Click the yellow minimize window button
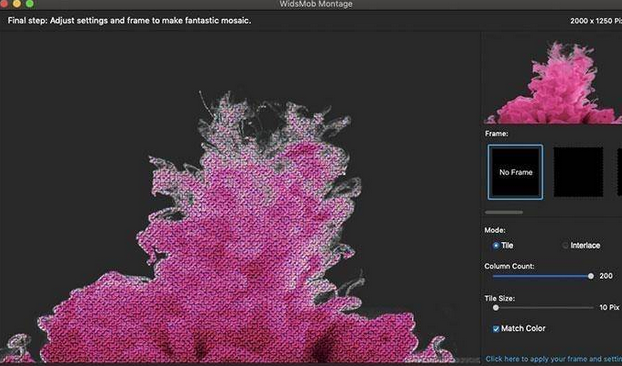This screenshot has width=622, height=366. 17,4
